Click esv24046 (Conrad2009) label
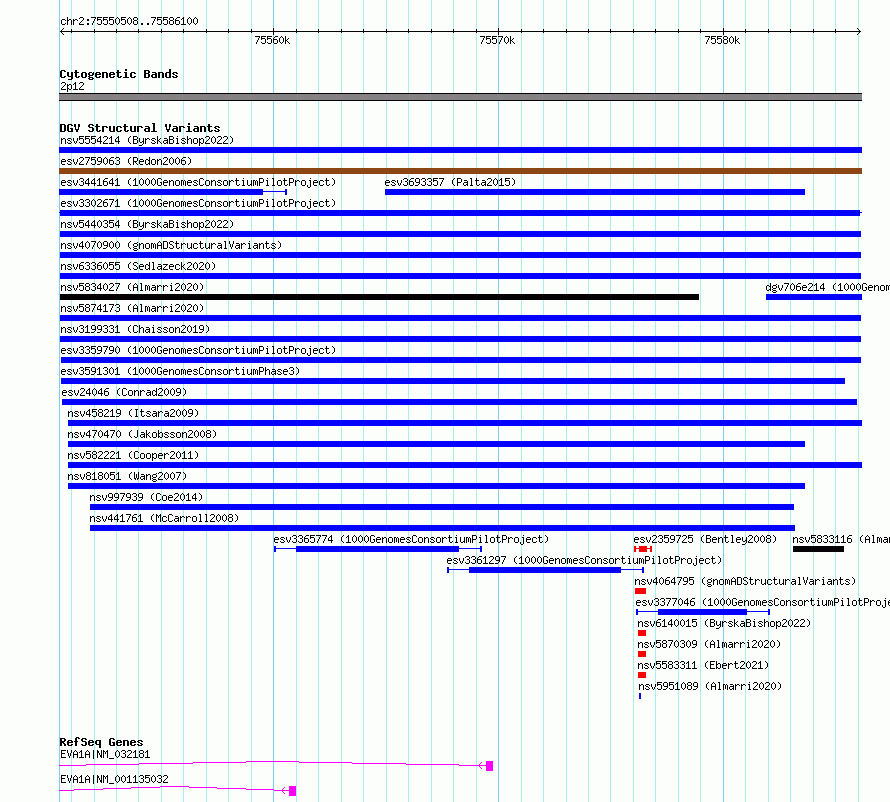The image size is (890, 802). point(124,392)
